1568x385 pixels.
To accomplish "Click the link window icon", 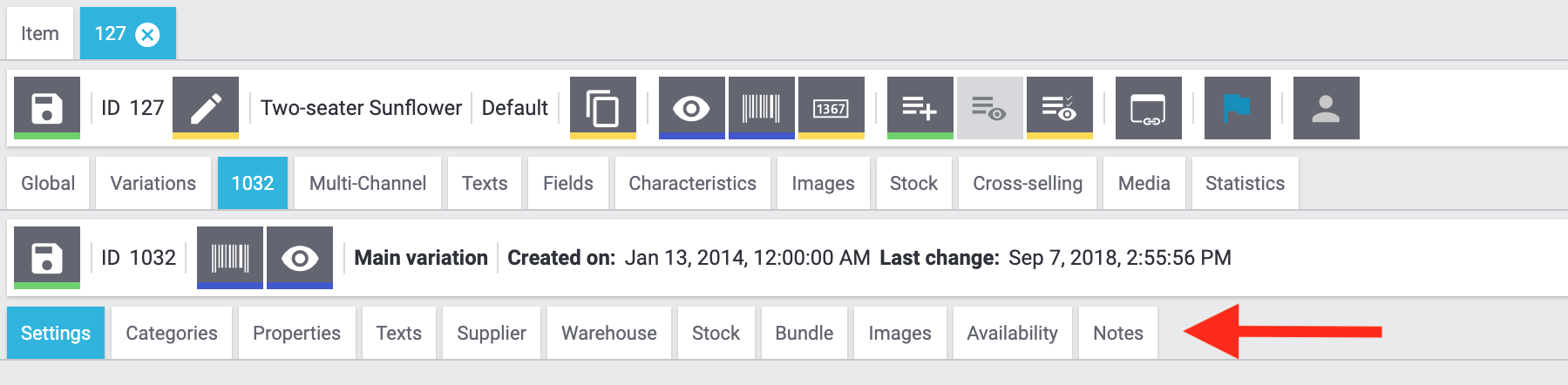I will point(1148,108).
